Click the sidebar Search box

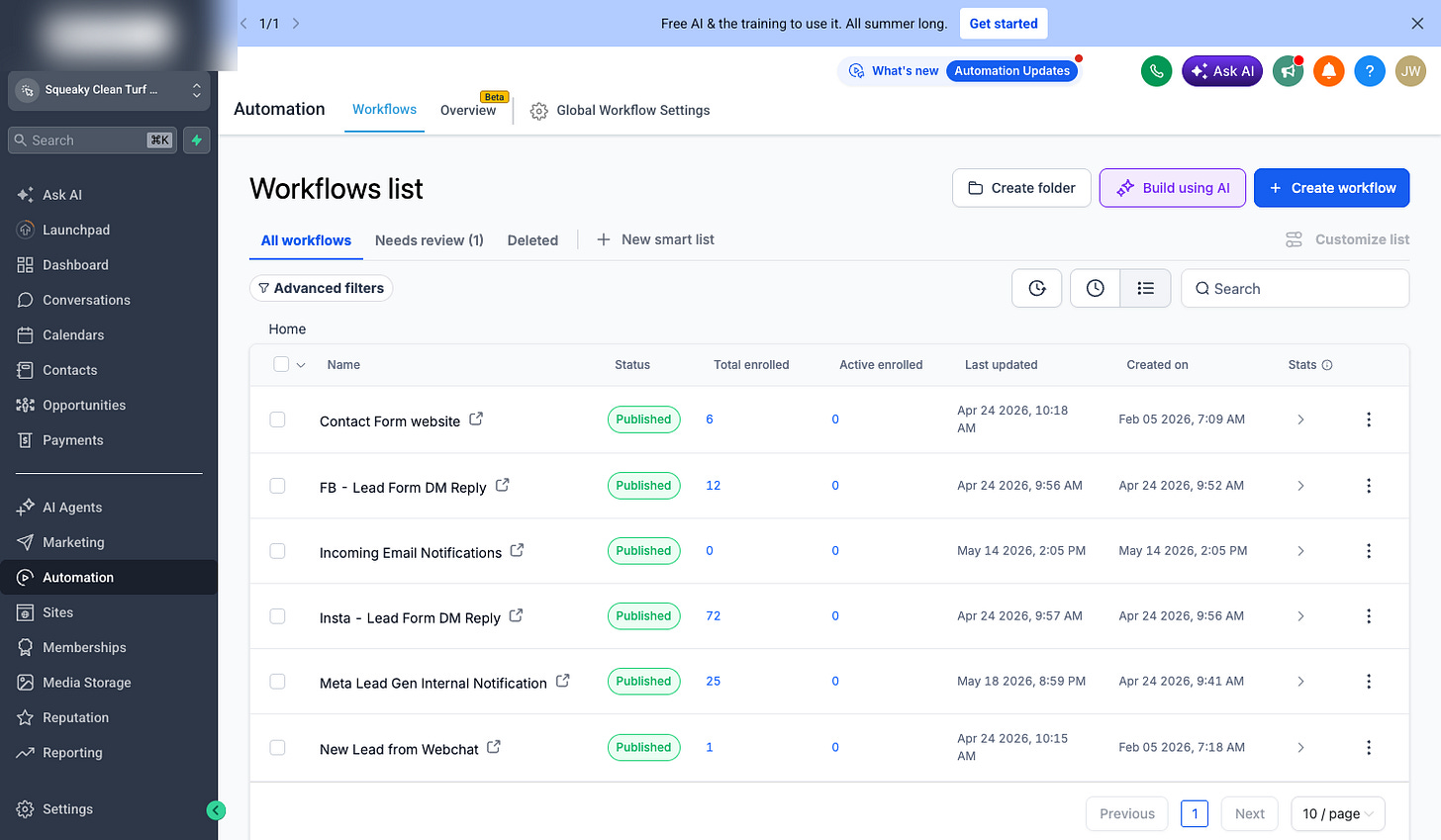tap(93, 140)
